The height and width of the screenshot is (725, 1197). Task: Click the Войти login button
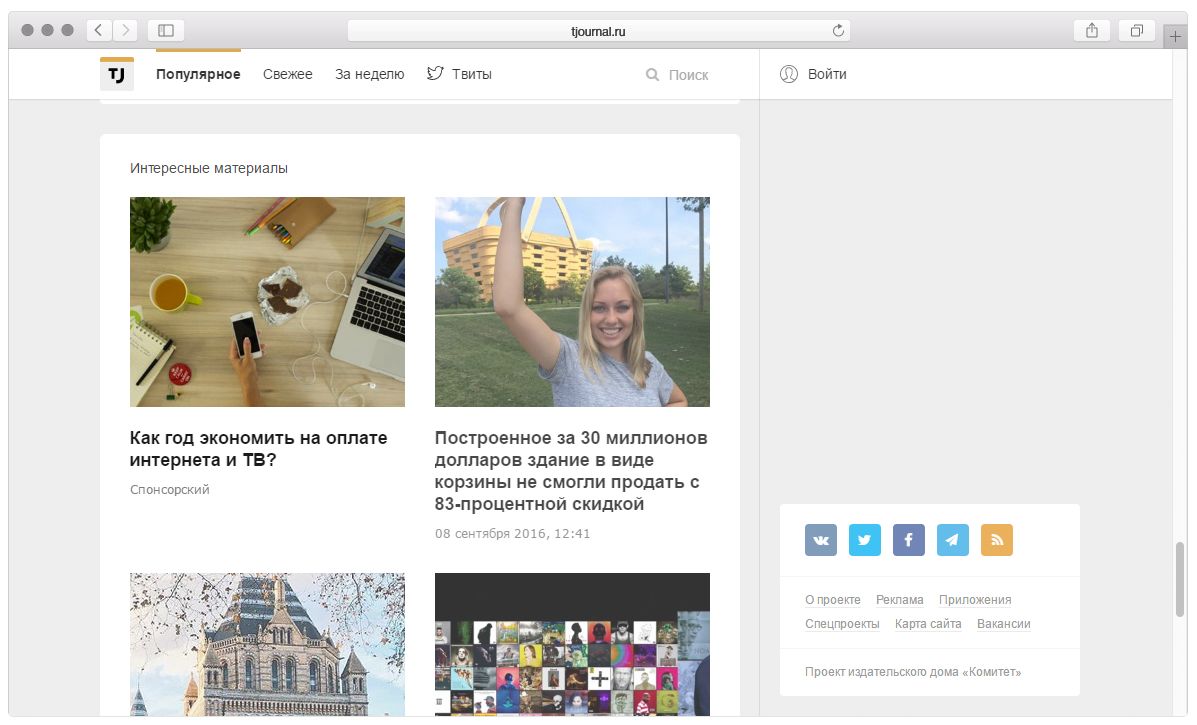click(814, 74)
